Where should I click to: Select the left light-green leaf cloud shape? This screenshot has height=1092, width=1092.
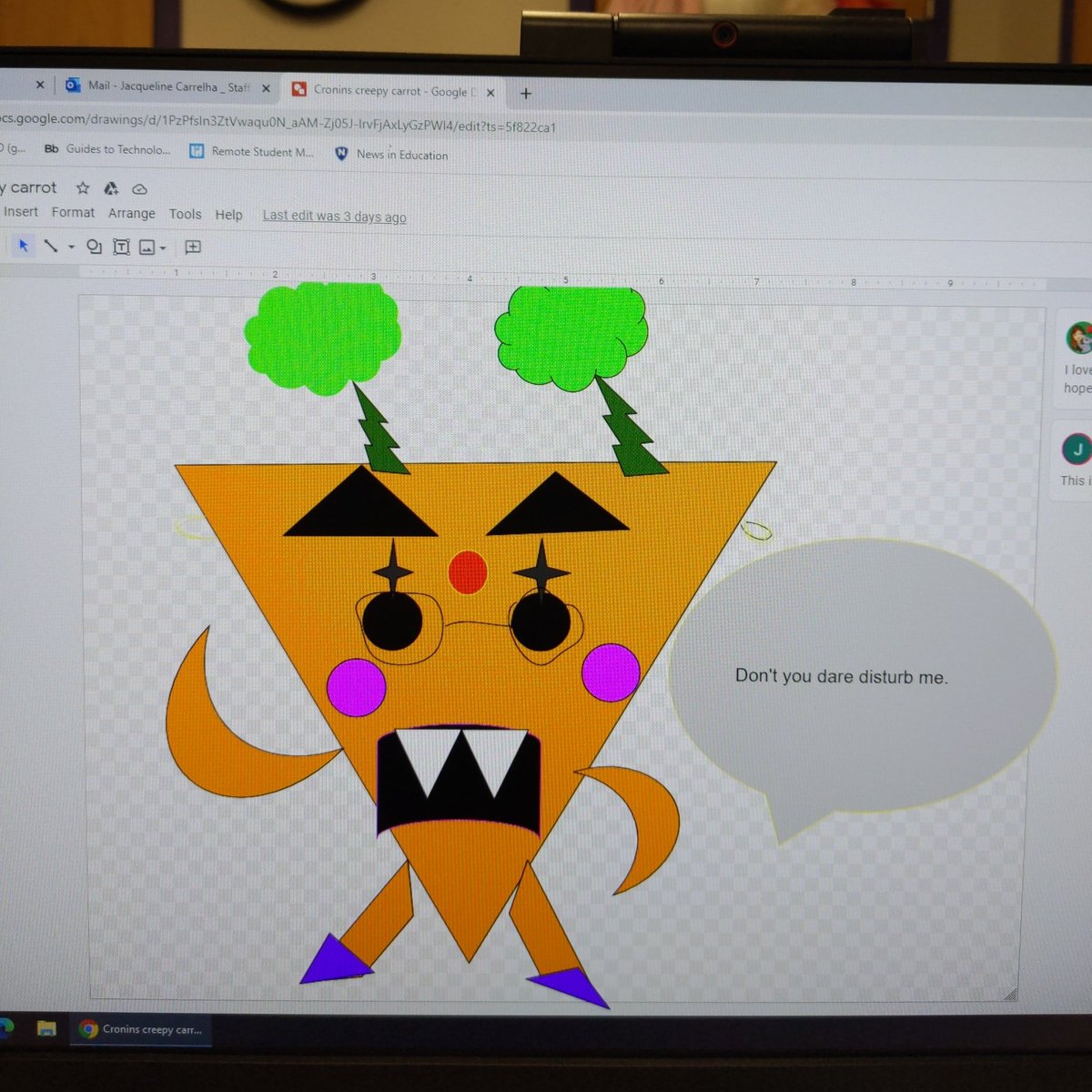click(322, 338)
